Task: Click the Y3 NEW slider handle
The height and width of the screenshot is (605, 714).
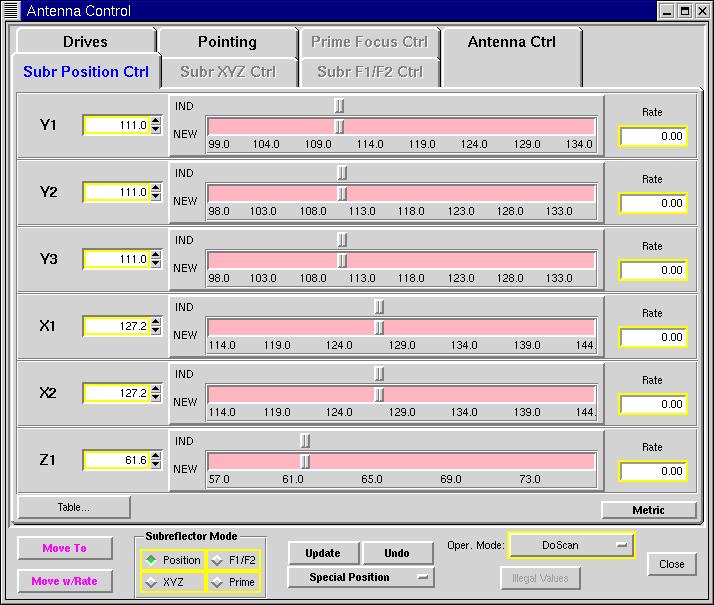Action: (342, 260)
